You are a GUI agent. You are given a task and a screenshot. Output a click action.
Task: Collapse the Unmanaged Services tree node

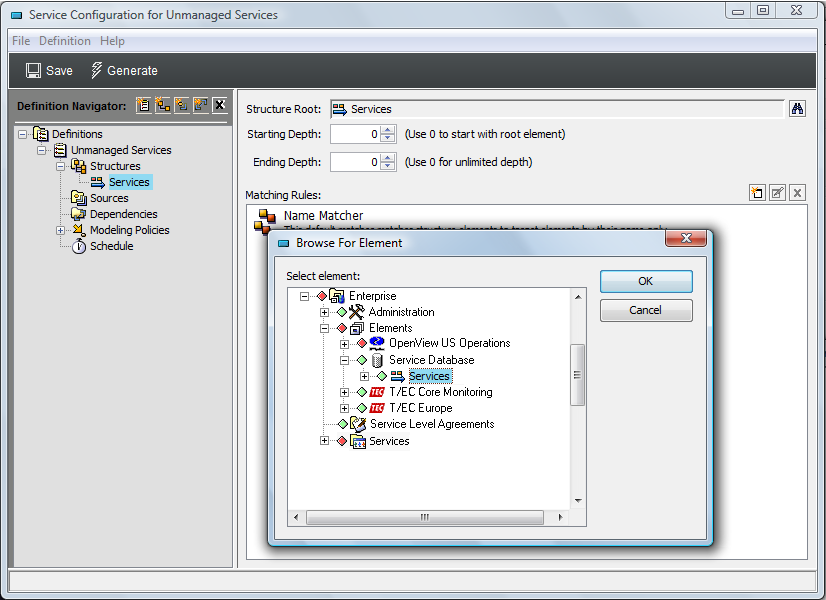pos(41,150)
